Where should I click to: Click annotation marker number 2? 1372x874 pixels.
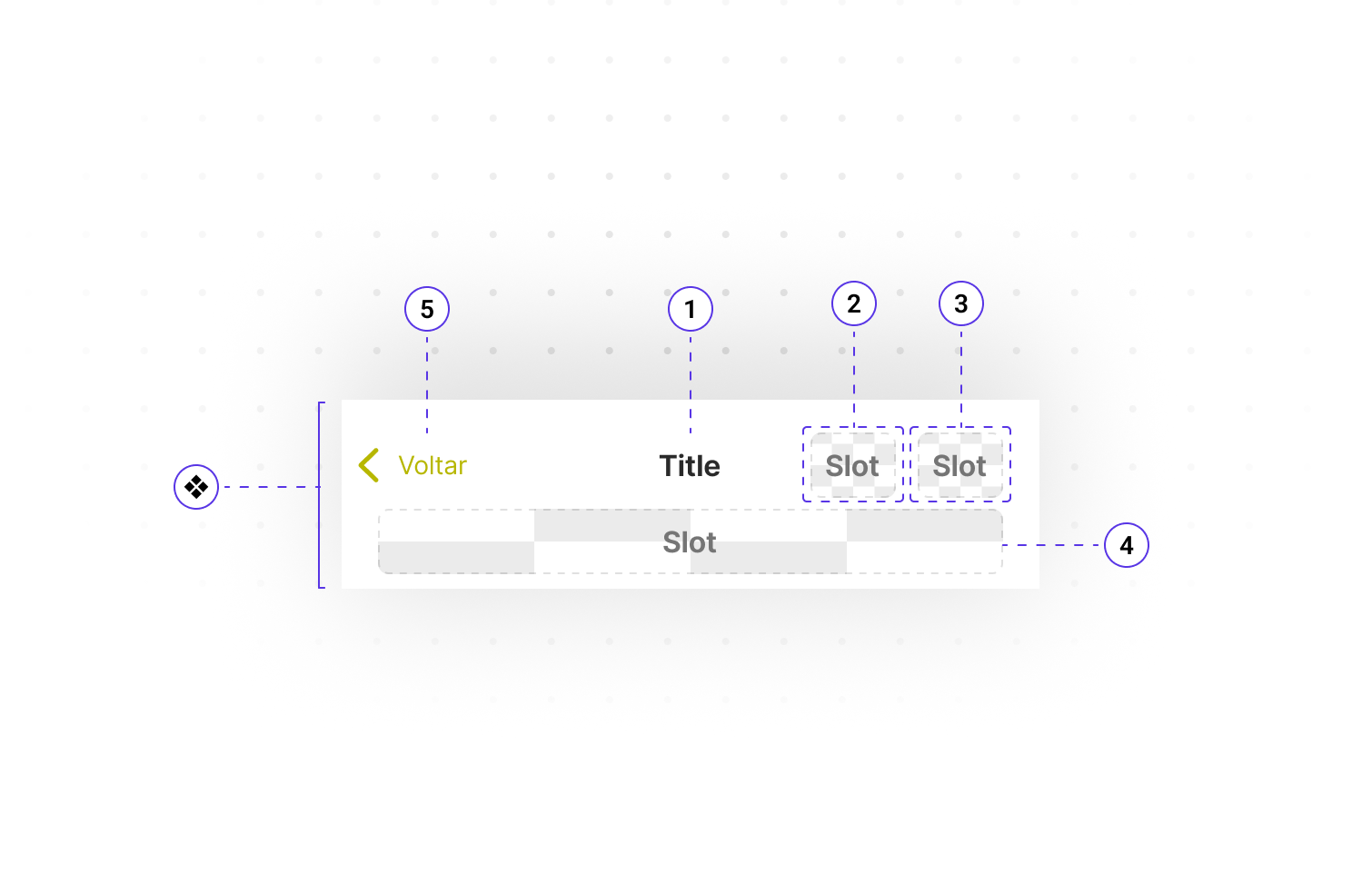pos(853,303)
